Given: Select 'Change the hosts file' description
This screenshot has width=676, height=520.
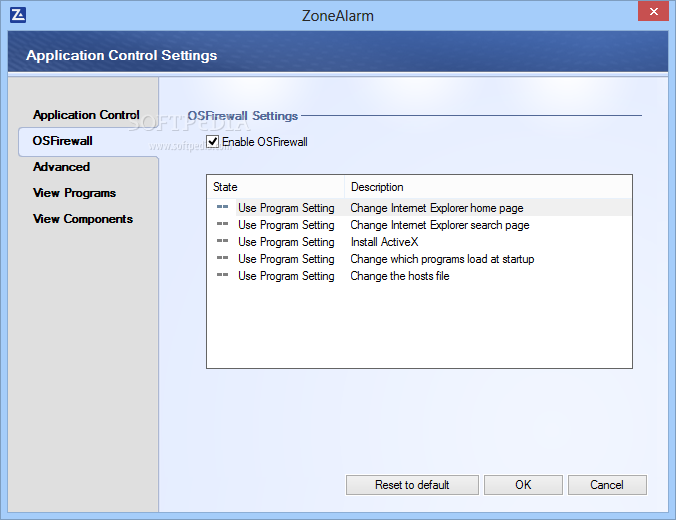Looking at the screenshot, I should [x=400, y=276].
